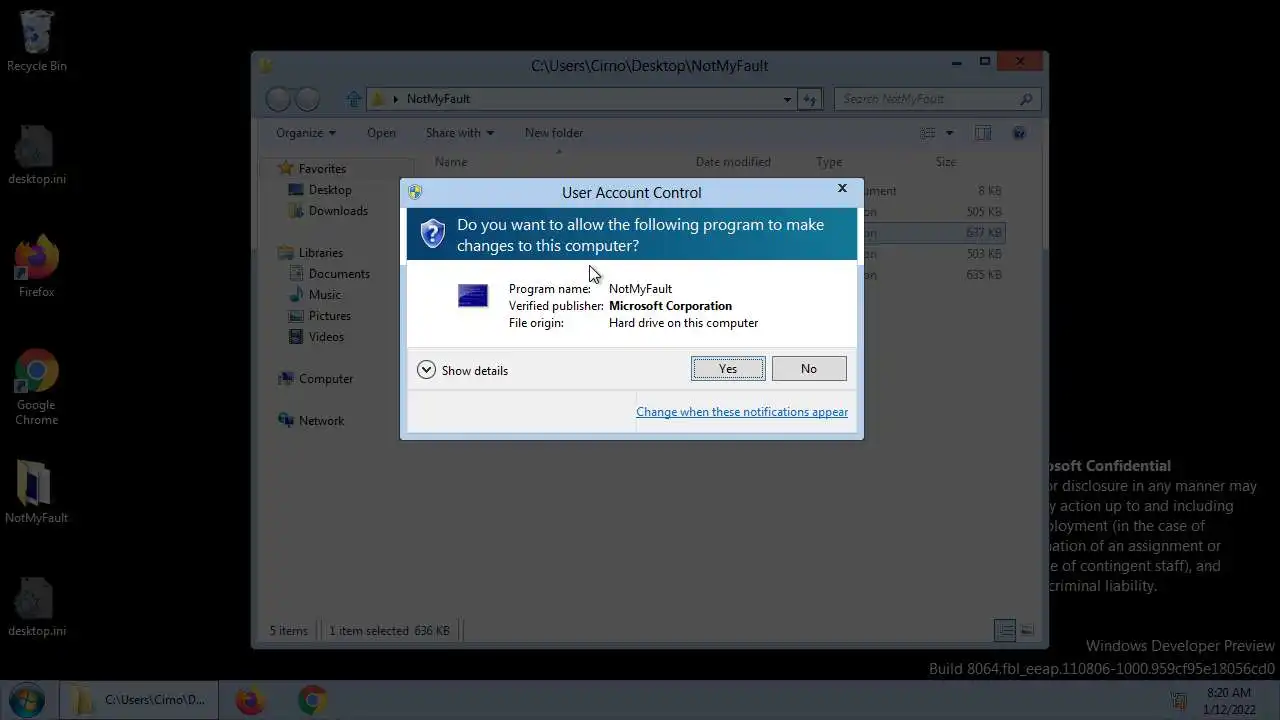Screen dimensions: 1280x720
Task: Launch Chrome from the taskbar
Action: 313,700
